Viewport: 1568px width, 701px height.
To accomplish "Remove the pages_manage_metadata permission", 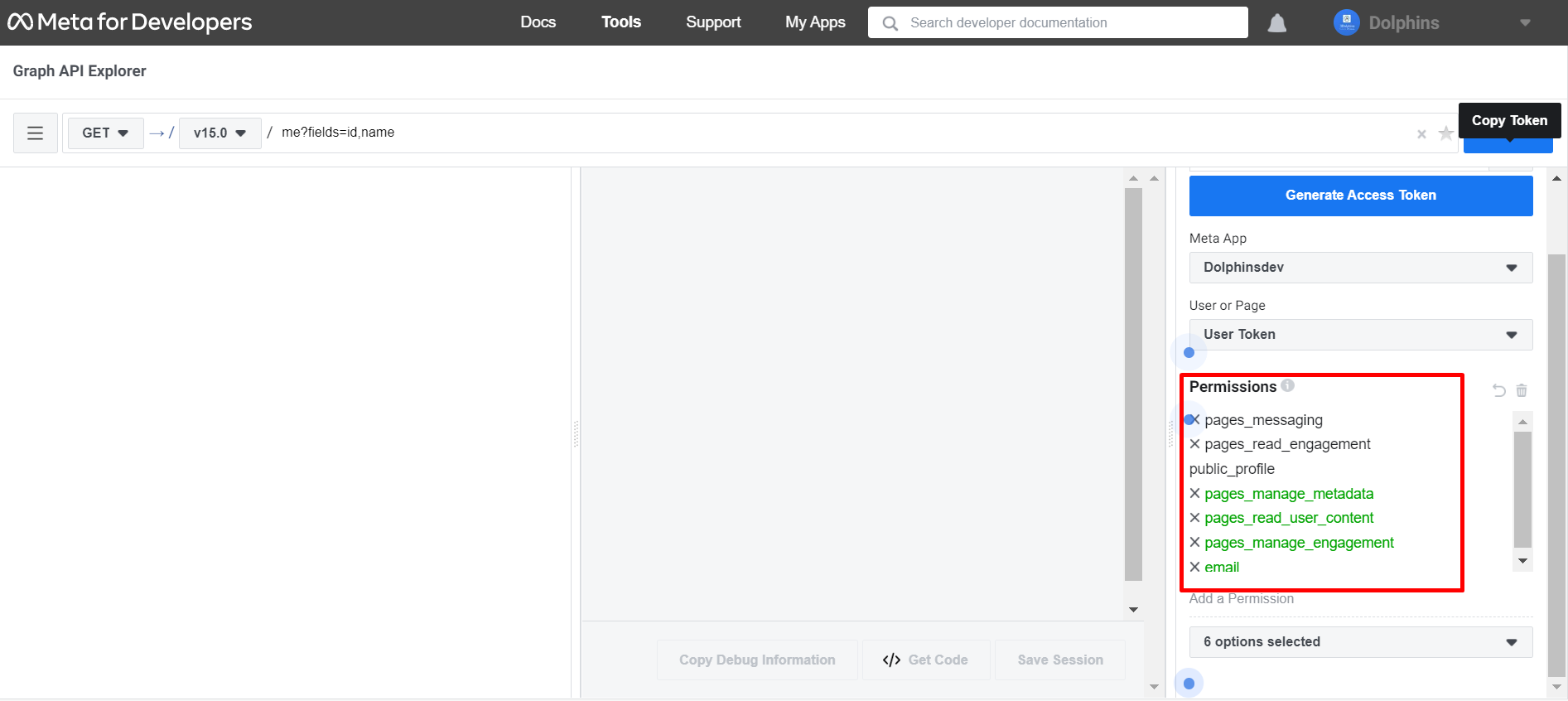I will pyautogui.click(x=1194, y=494).
